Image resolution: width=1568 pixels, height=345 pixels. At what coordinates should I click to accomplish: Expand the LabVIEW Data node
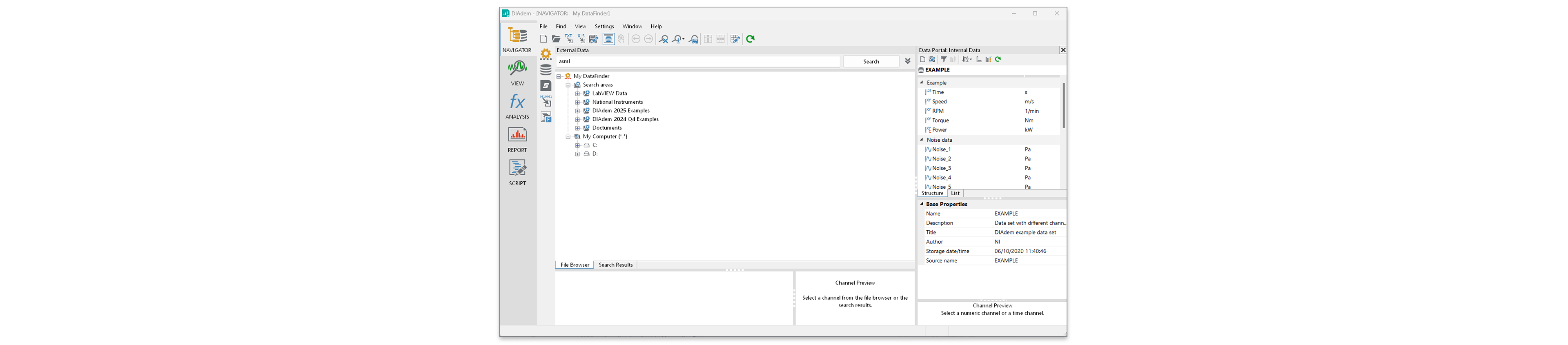pos(578,94)
